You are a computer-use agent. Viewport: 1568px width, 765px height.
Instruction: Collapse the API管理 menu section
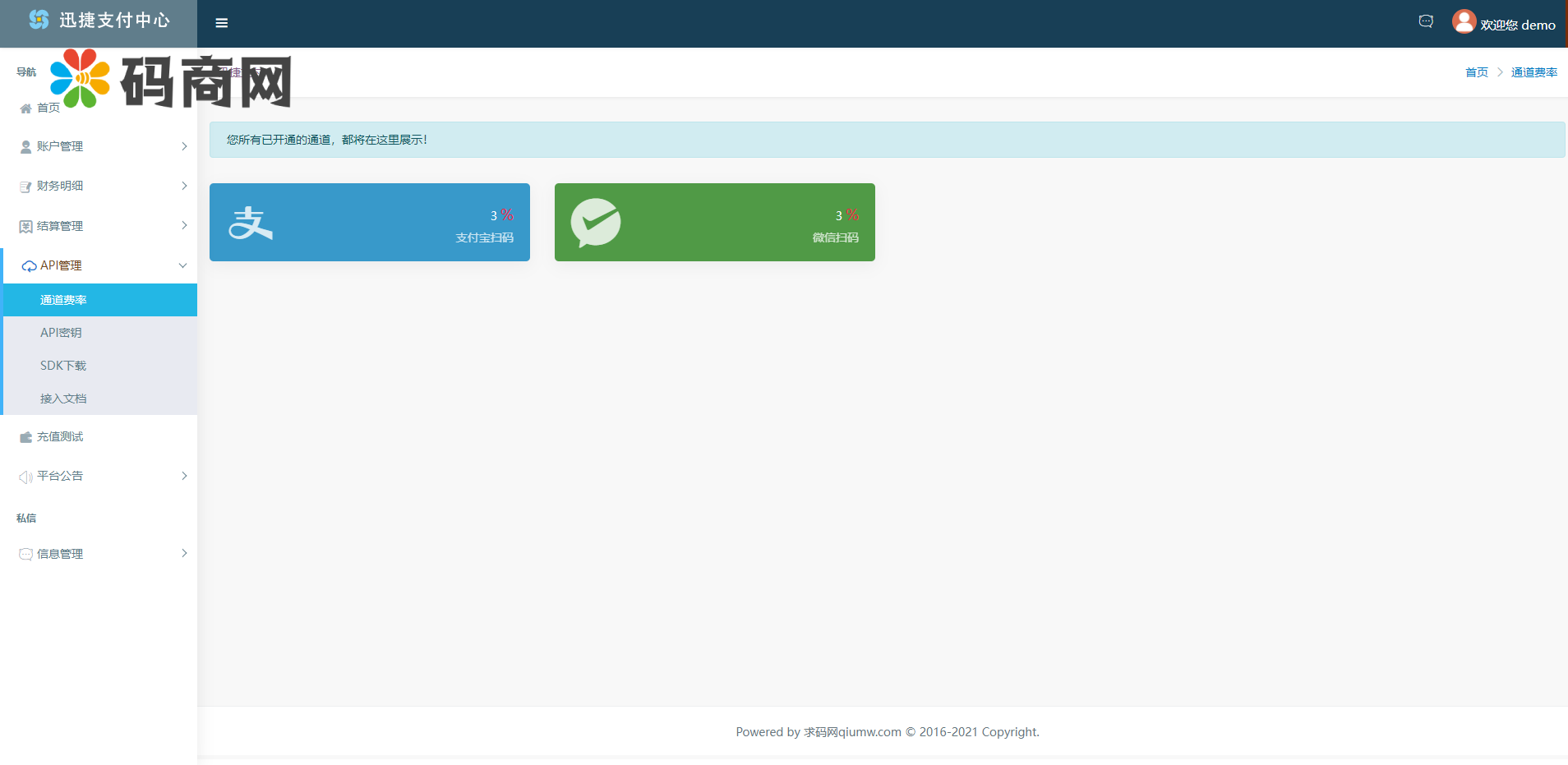tap(182, 265)
